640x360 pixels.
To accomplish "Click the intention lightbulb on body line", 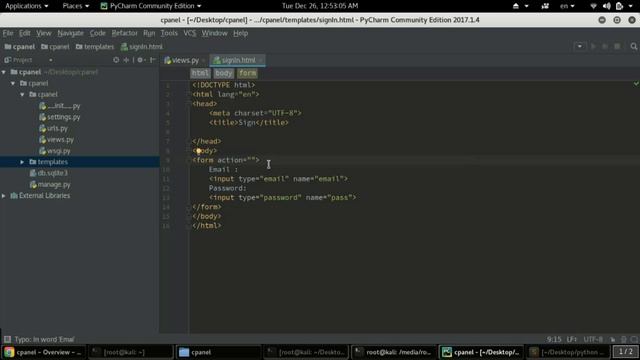I will [198, 151].
